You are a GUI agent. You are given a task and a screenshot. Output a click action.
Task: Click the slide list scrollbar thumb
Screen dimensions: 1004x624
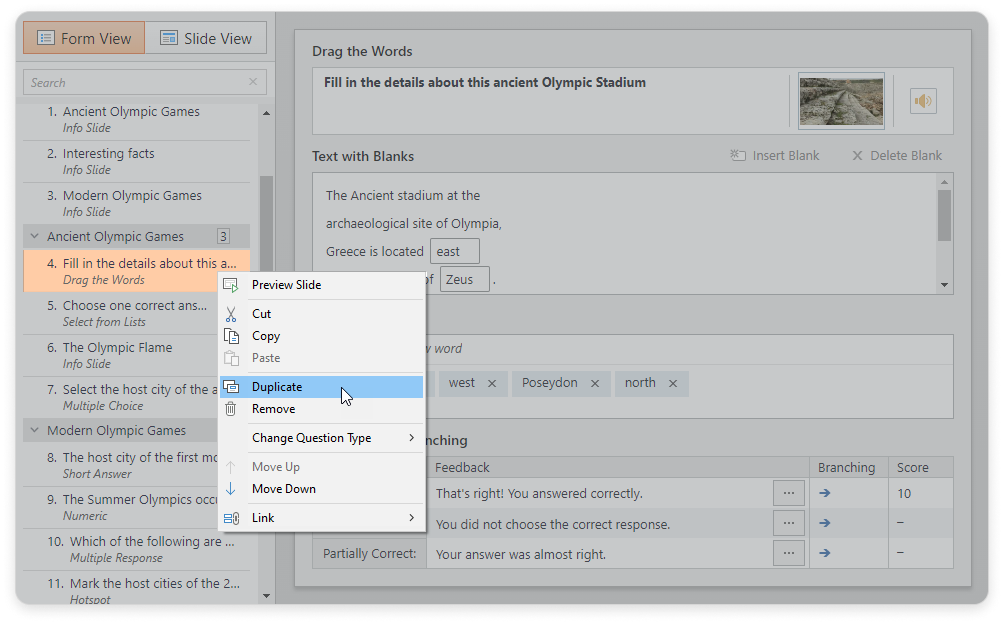[266, 224]
